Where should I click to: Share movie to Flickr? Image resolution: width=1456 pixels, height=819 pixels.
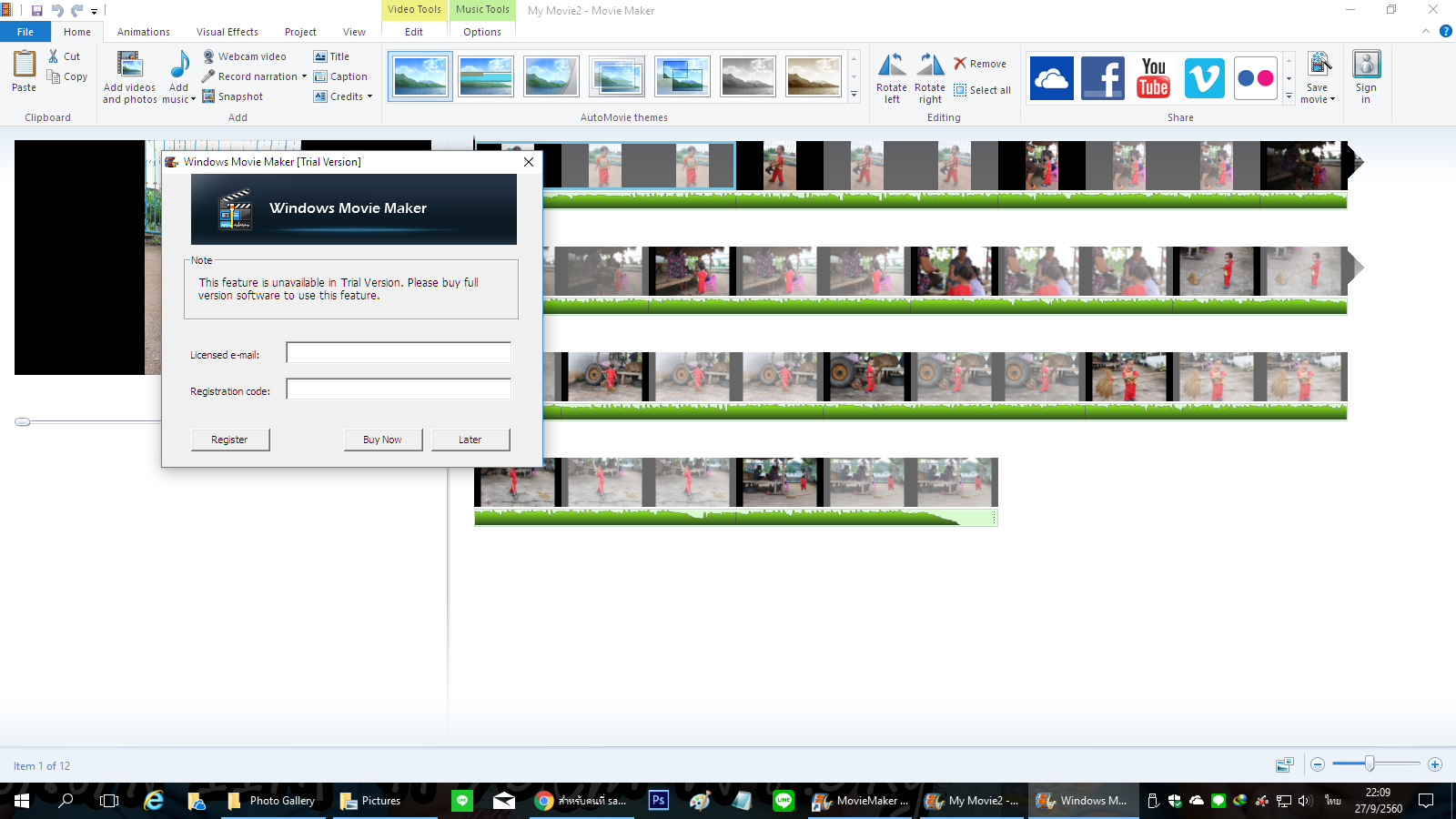pos(1256,77)
